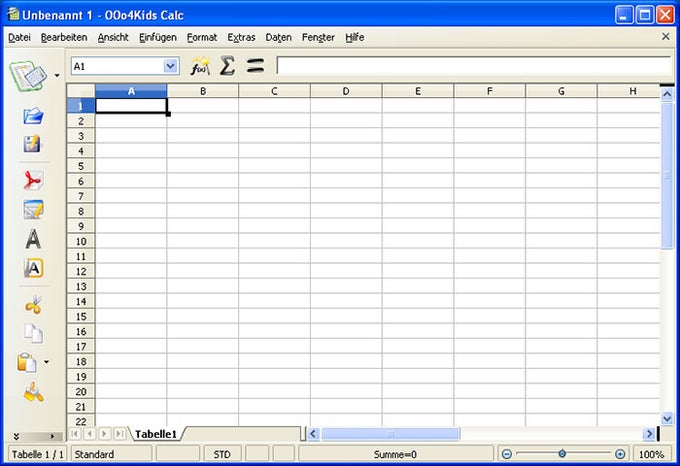Viewport: 680px width, 466px height.
Task: Open the Name Box dropdown arrow
Action: tap(171, 66)
